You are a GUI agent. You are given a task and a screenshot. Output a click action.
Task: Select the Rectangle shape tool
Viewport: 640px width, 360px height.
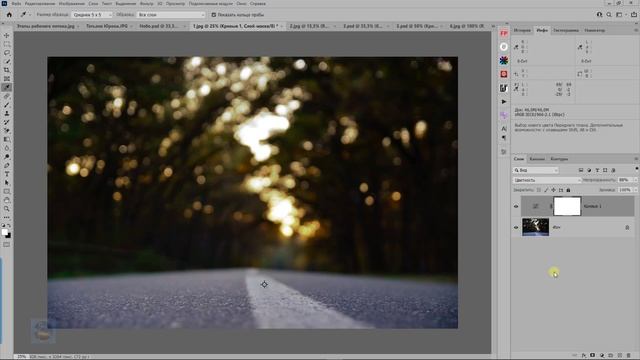(x=7, y=191)
